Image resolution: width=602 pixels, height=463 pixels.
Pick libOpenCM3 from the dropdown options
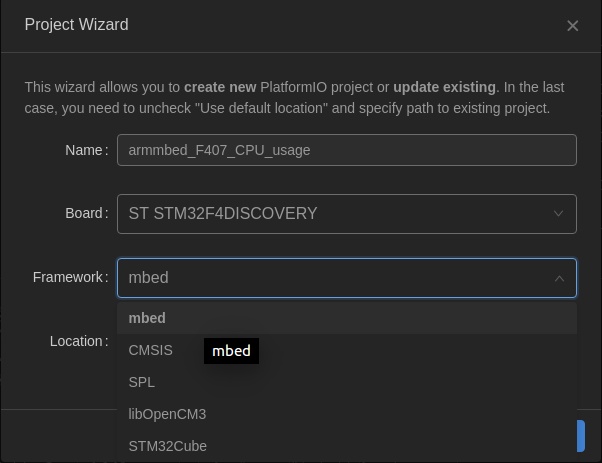tap(167, 414)
